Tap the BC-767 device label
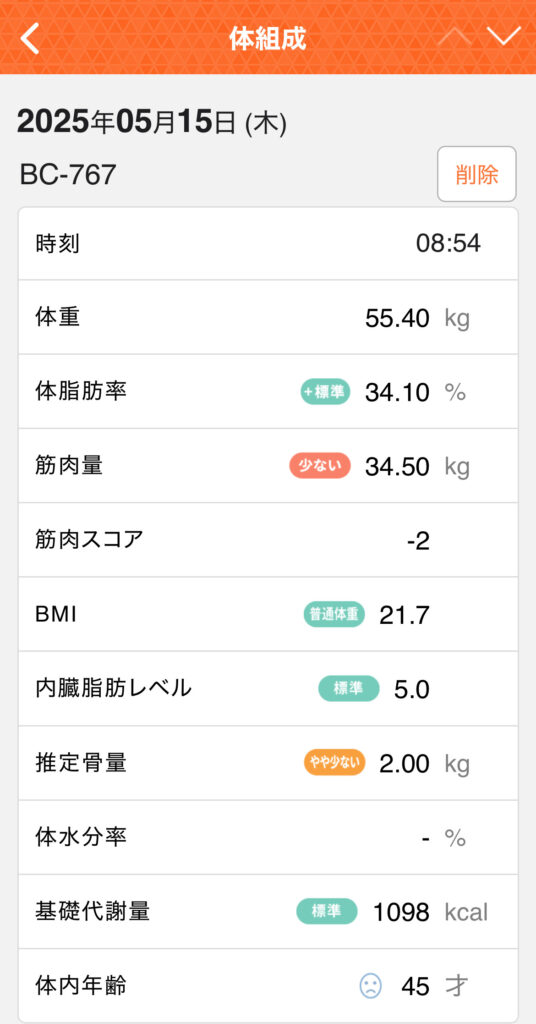Screen dimensions: 536x1024 tap(68, 174)
